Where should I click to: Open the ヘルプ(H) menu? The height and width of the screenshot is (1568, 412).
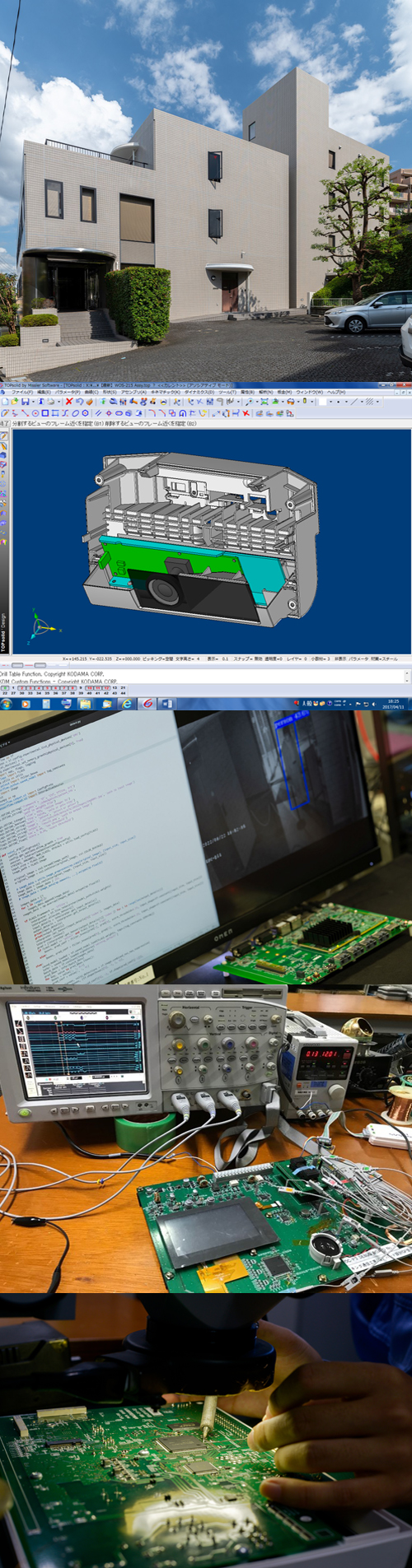tap(336, 392)
